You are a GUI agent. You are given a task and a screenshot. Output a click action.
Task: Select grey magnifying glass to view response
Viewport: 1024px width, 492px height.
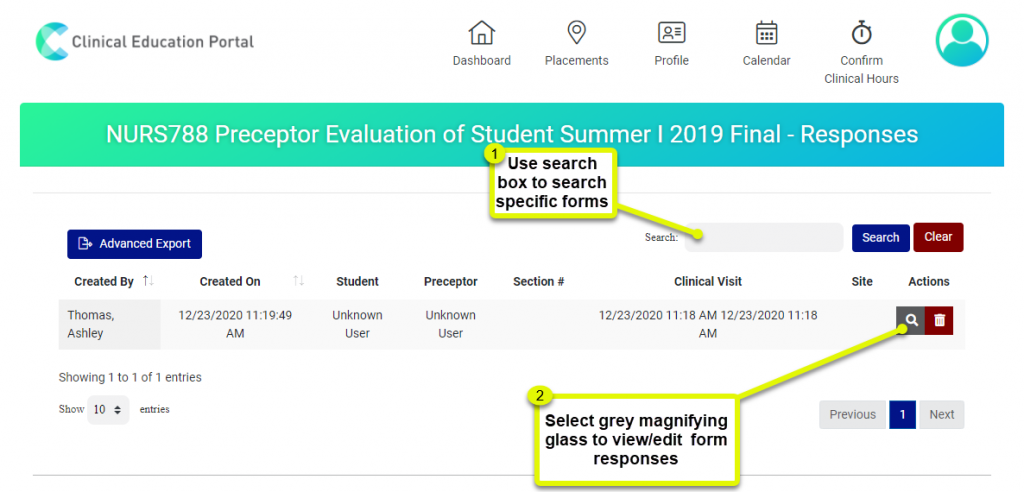coord(910,320)
